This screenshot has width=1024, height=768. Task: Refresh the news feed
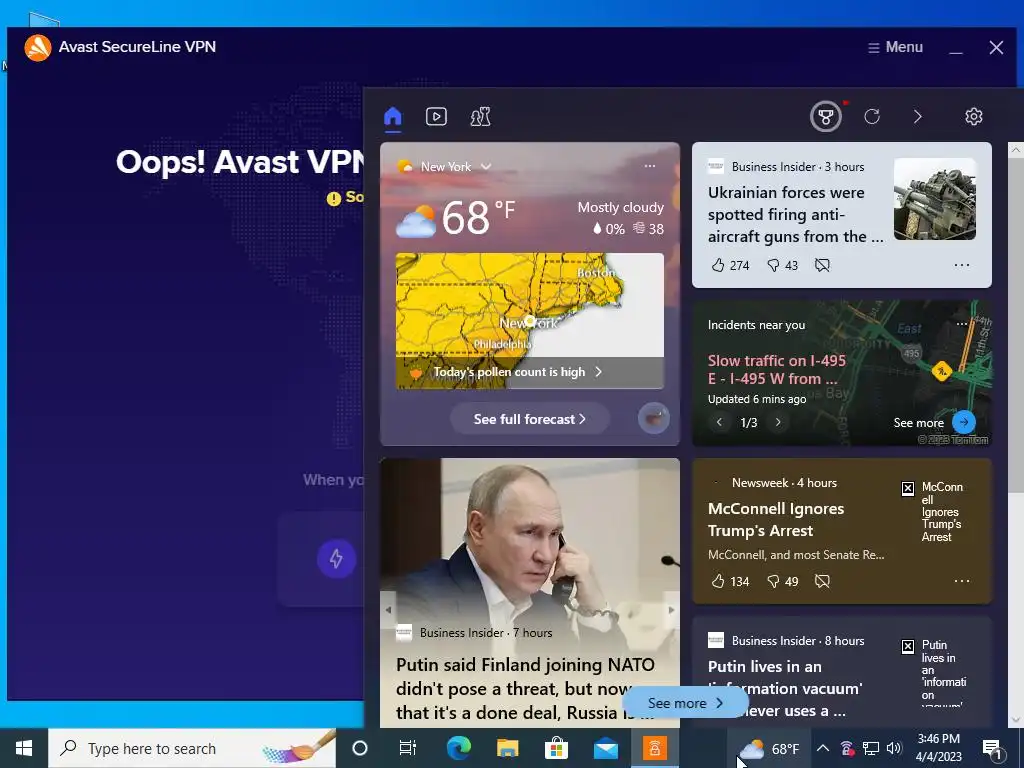(x=872, y=117)
